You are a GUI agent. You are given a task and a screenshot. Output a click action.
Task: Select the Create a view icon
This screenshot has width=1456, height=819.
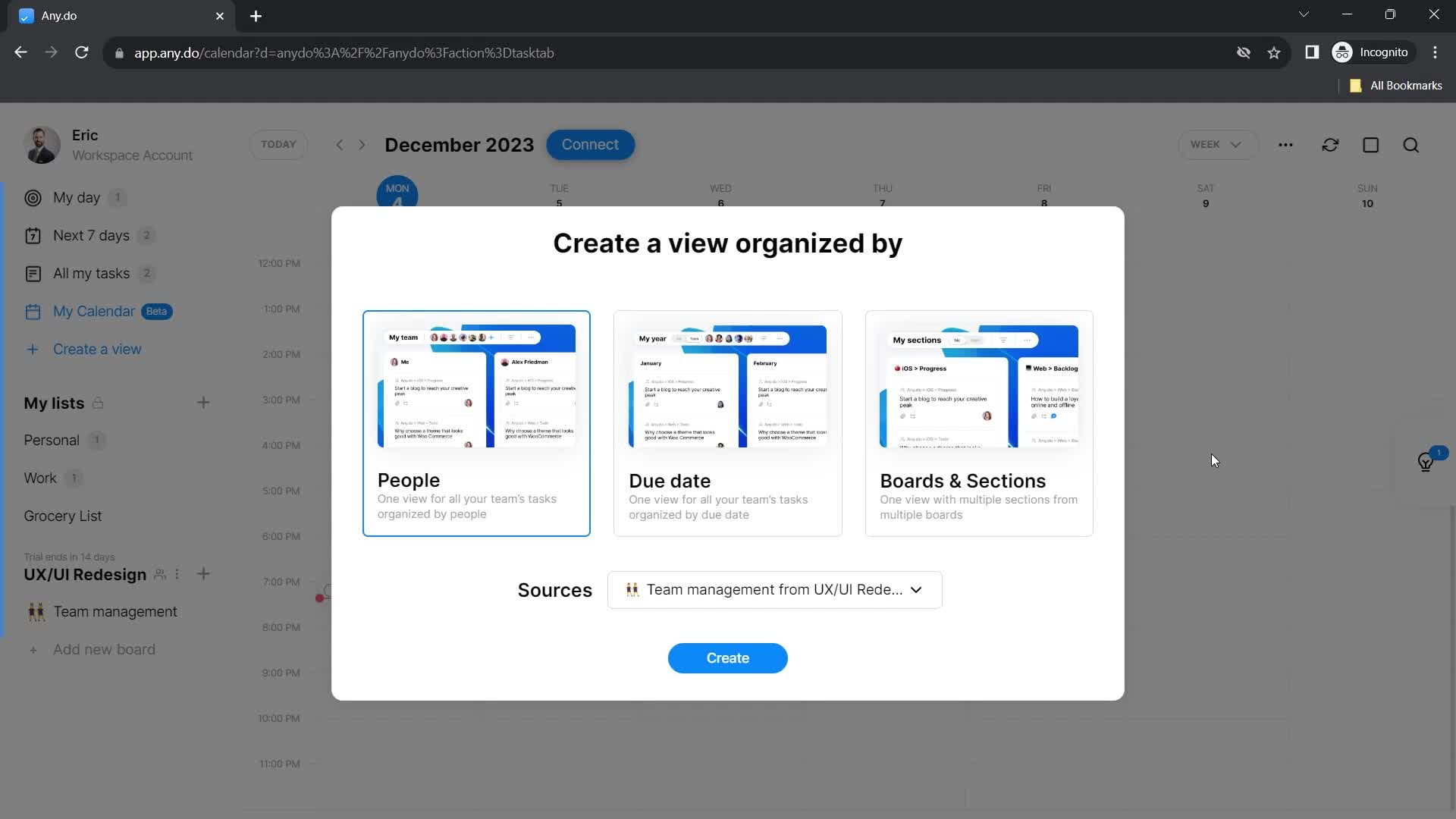(32, 349)
